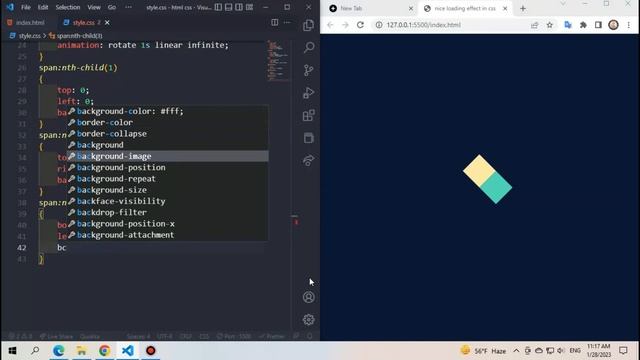Click style.css in the breadcrumb path
Viewport: 640px width, 360px height.
29,36
